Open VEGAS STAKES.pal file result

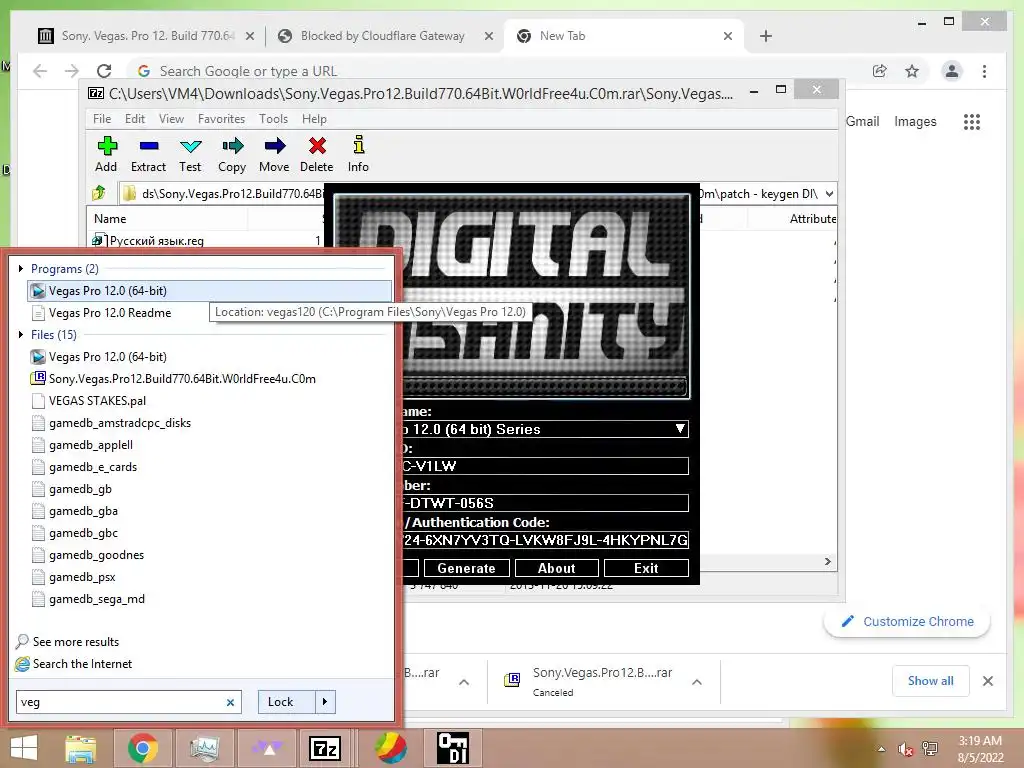click(97, 401)
